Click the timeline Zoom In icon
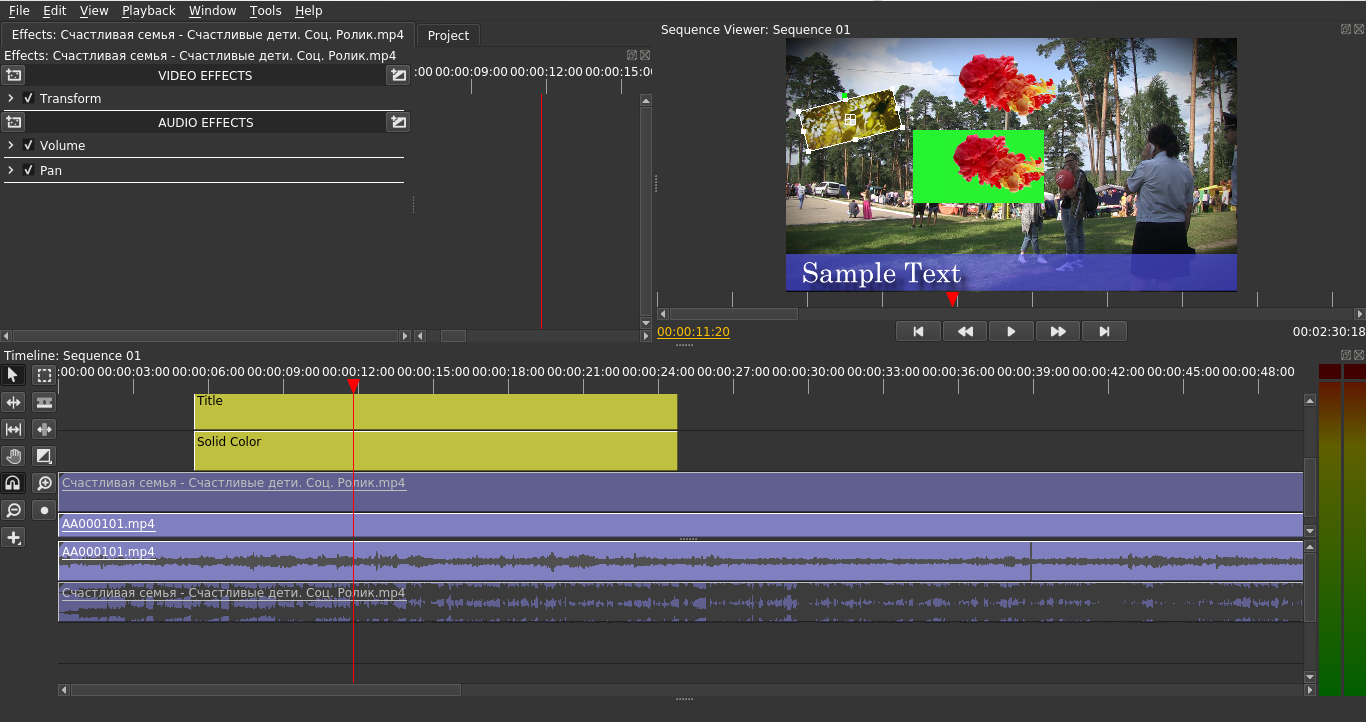 pyautogui.click(x=44, y=483)
